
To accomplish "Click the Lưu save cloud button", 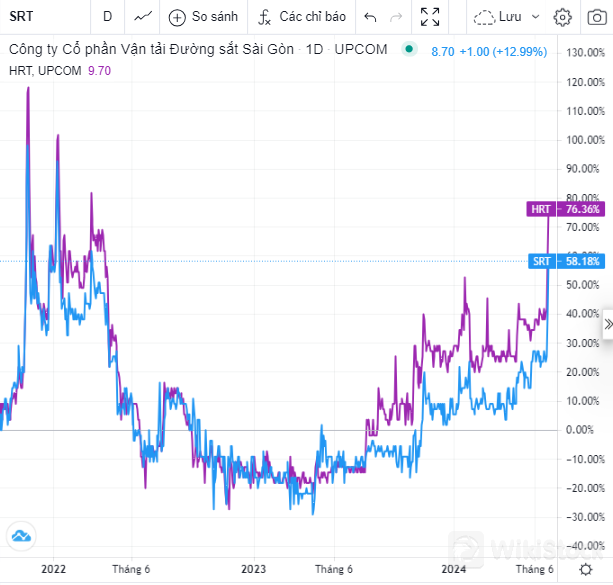I will coord(498,17).
